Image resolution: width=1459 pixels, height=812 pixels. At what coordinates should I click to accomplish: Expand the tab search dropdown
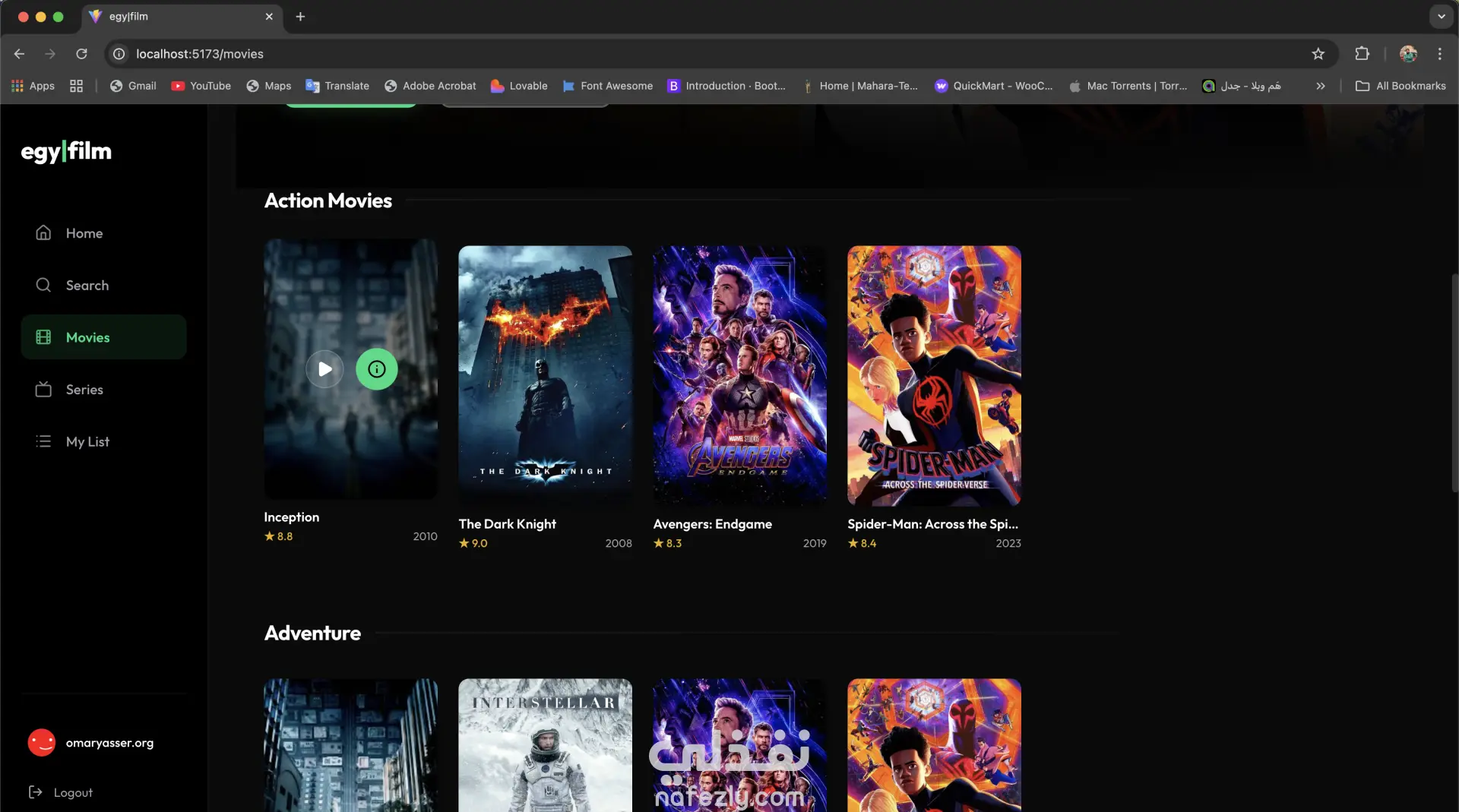[x=1441, y=17]
